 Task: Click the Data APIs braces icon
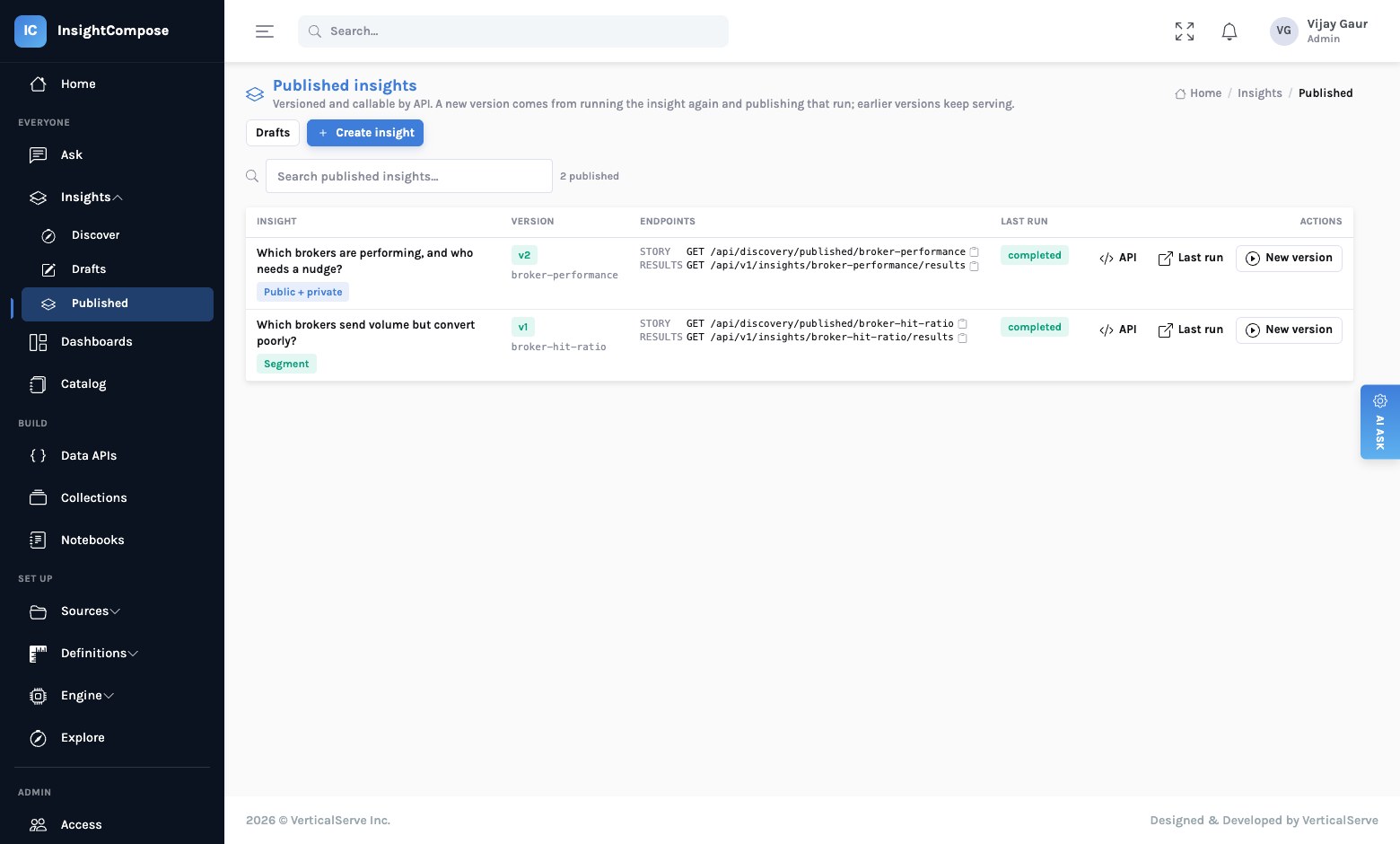click(x=38, y=455)
